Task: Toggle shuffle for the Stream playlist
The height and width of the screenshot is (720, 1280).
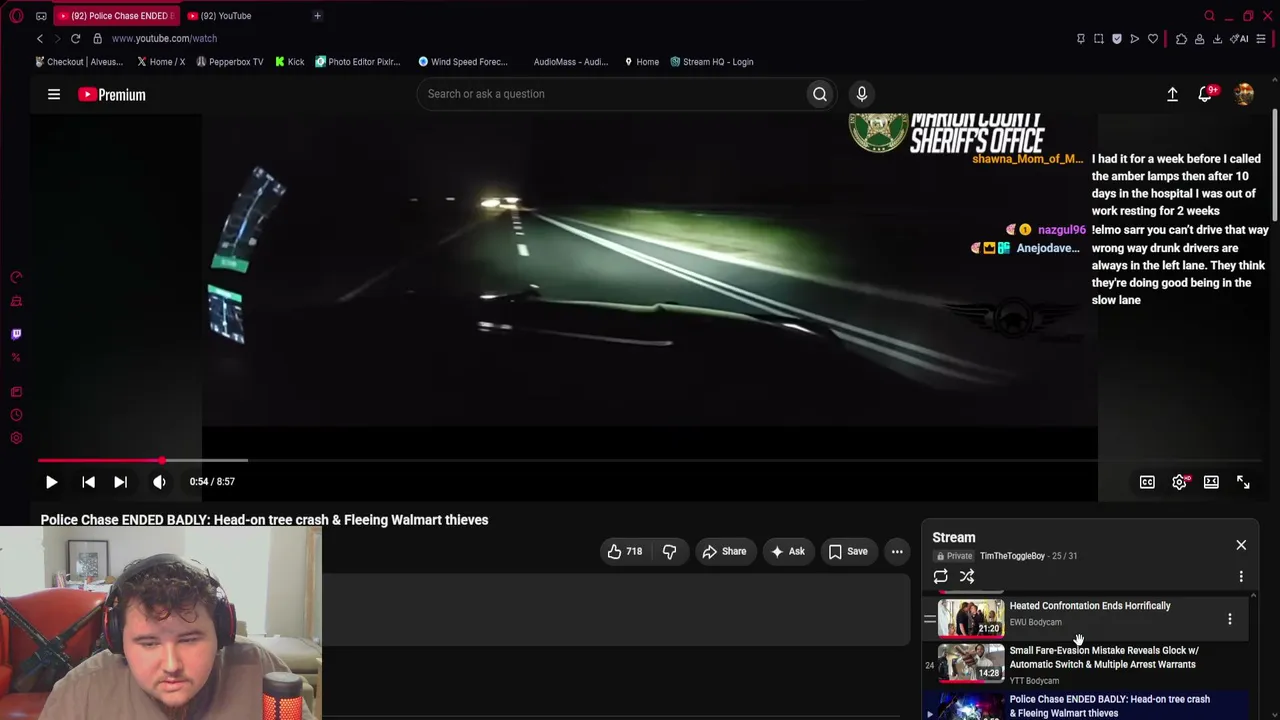Action: pyautogui.click(x=967, y=576)
